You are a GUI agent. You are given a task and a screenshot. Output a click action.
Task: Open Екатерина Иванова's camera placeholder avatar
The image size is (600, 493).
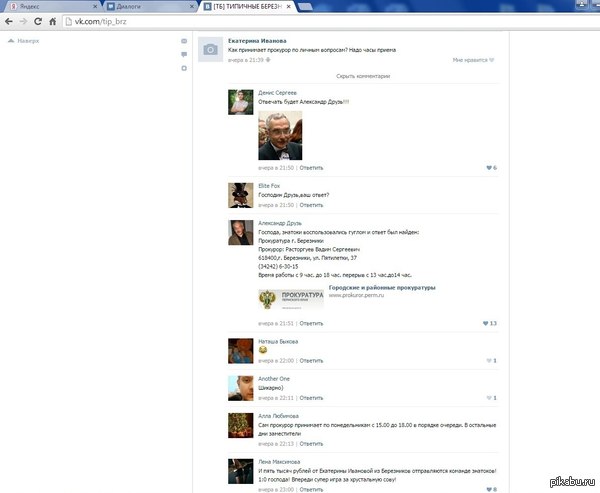[210, 51]
